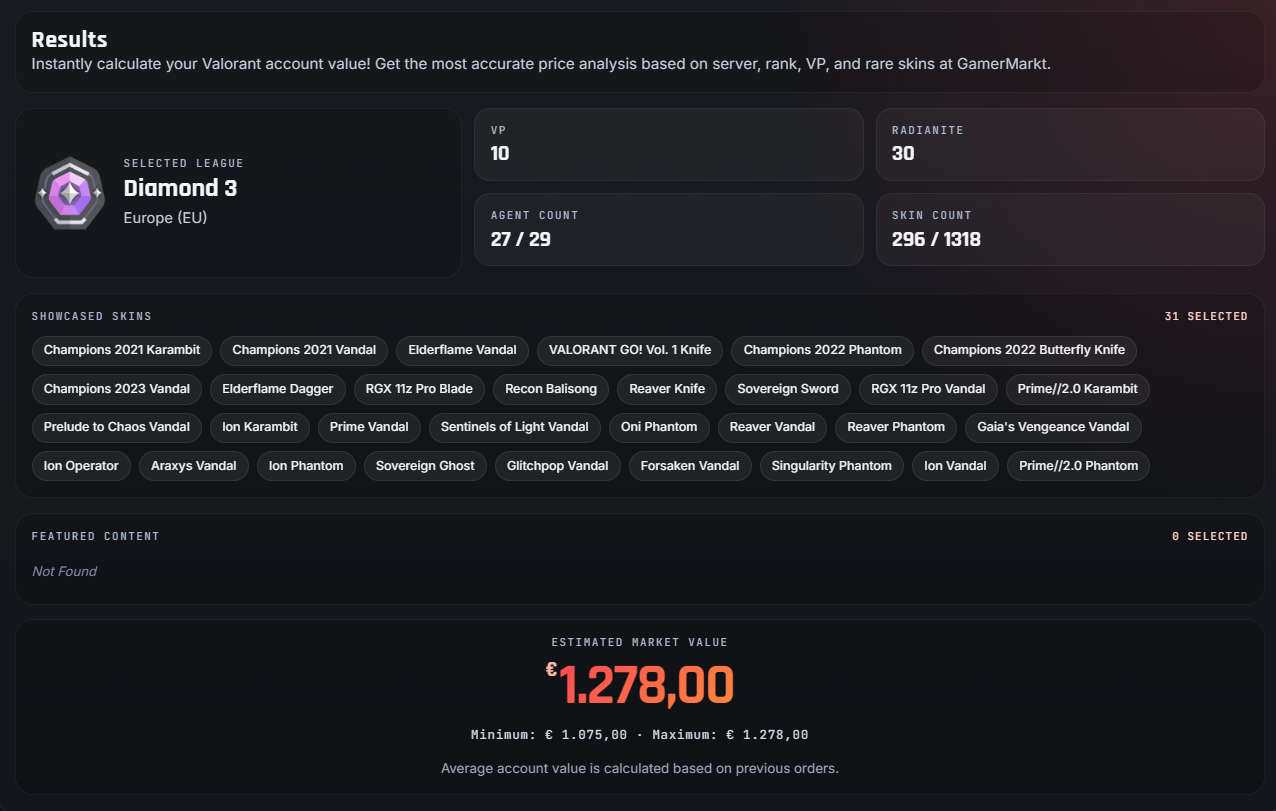
Task: Click the GamerMarkt description sentence
Action: point(541,64)
